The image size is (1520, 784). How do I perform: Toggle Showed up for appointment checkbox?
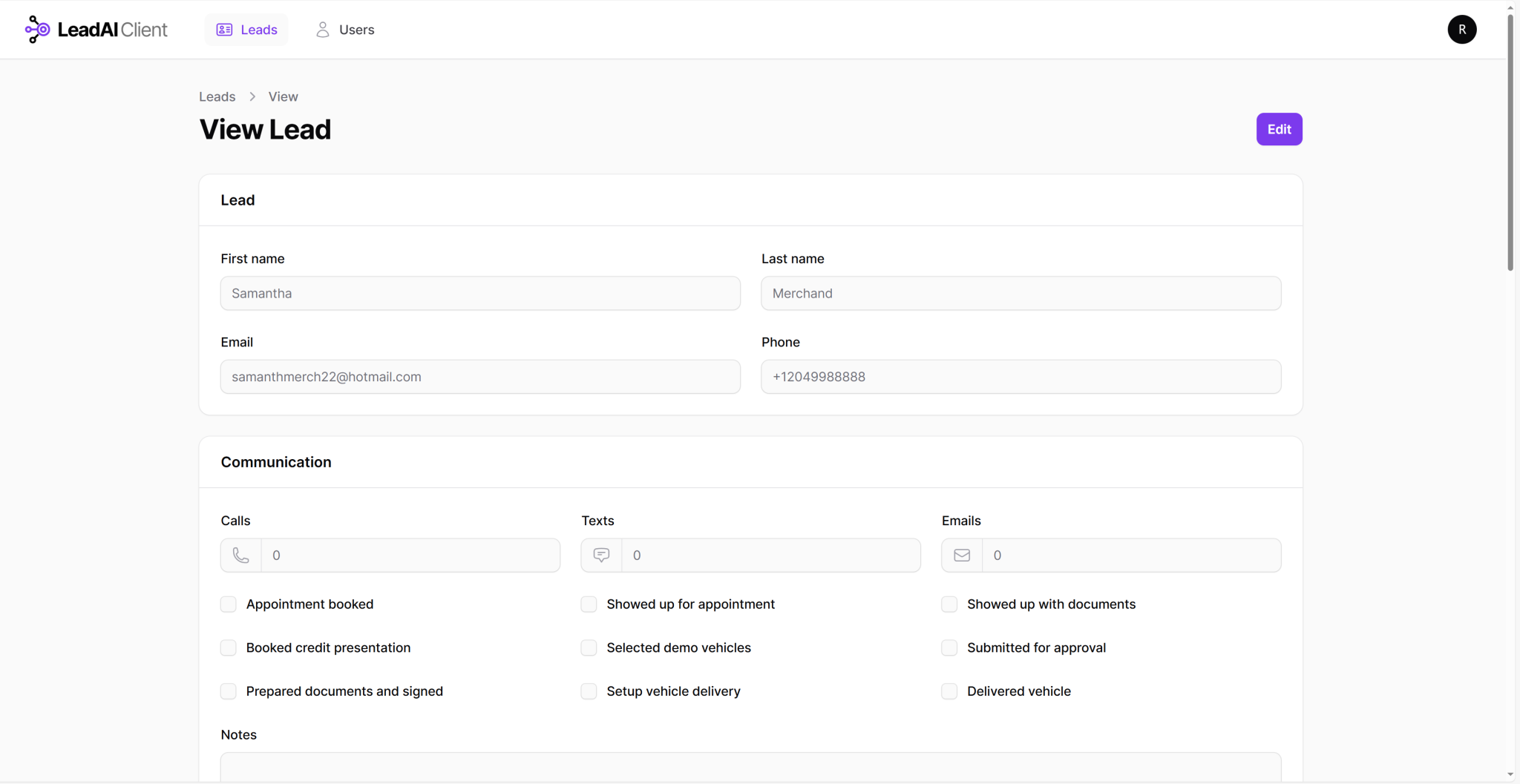pos(589,605)
